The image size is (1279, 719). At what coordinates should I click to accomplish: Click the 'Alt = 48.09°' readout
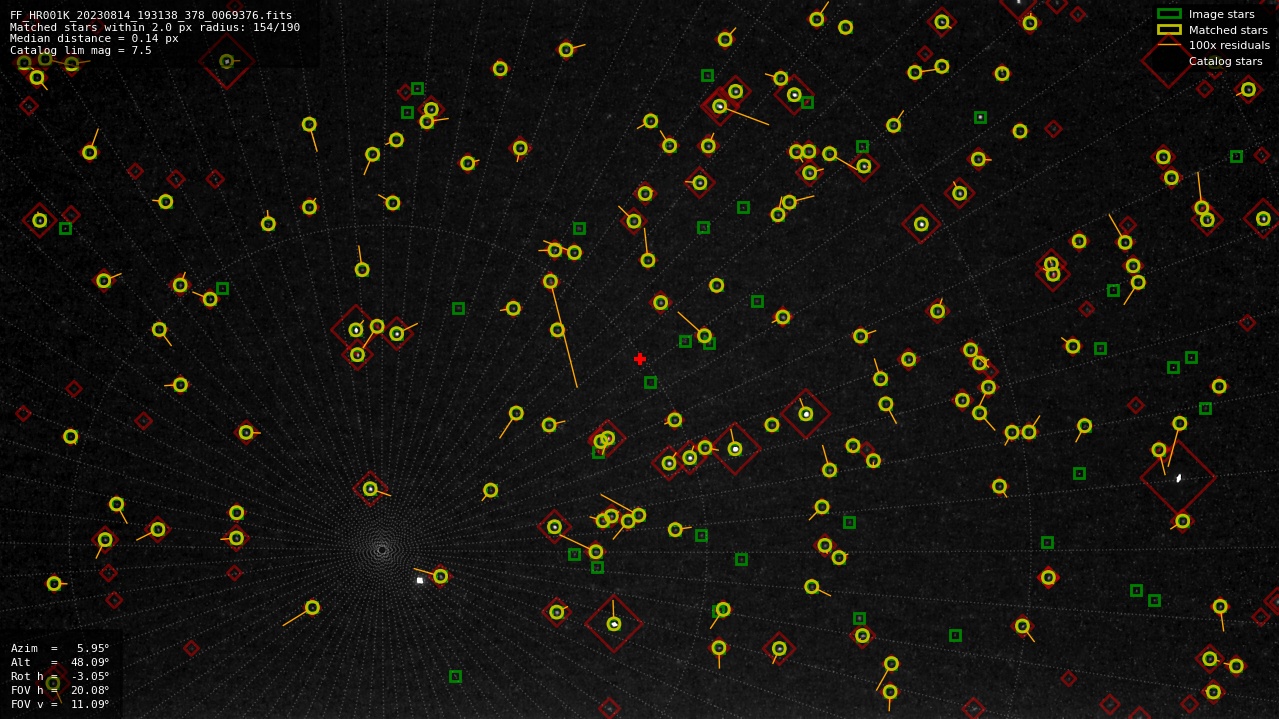pos(60,662)
